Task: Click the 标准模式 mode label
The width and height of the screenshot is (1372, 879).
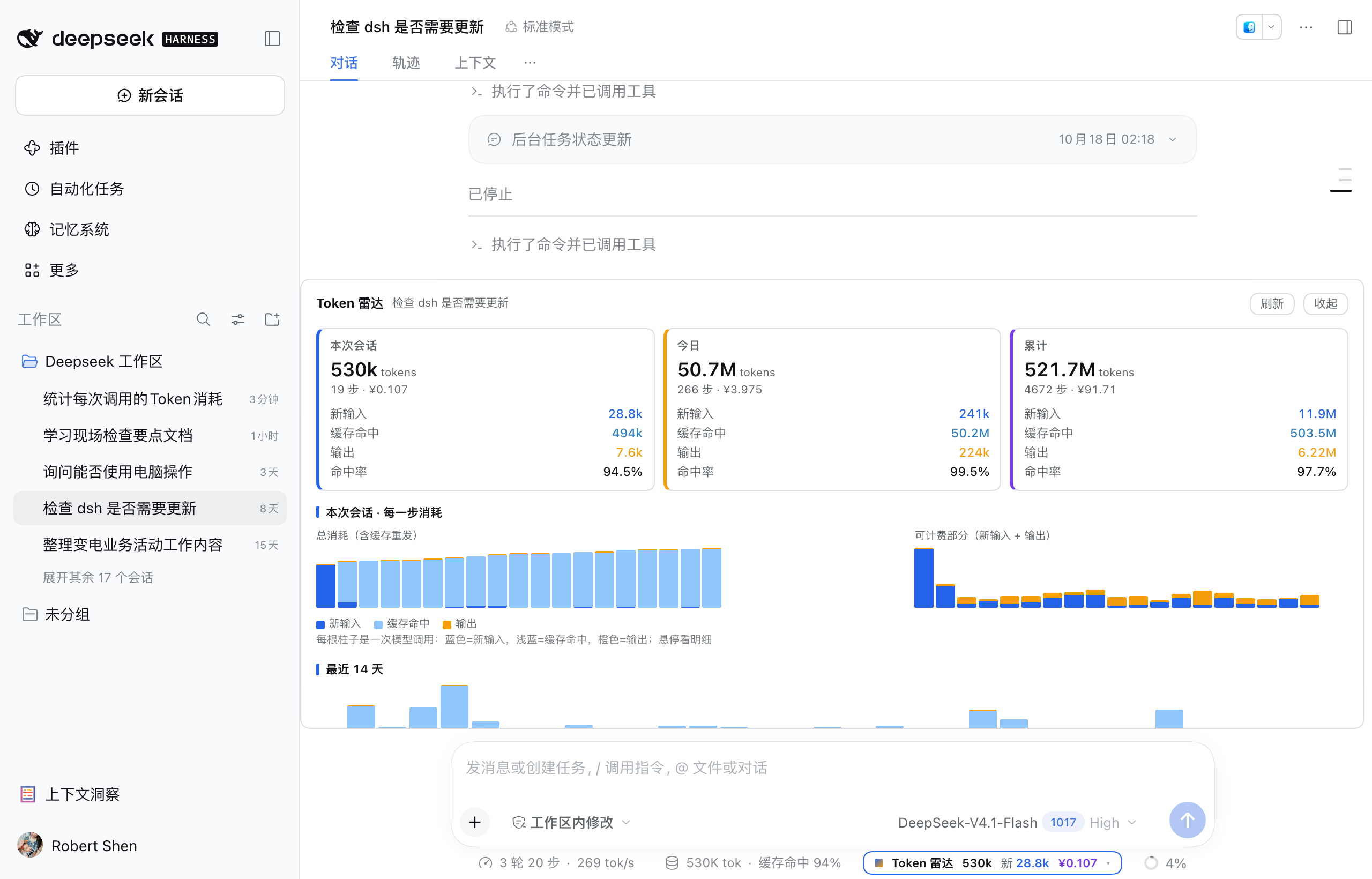Action: tap(539, 27)
